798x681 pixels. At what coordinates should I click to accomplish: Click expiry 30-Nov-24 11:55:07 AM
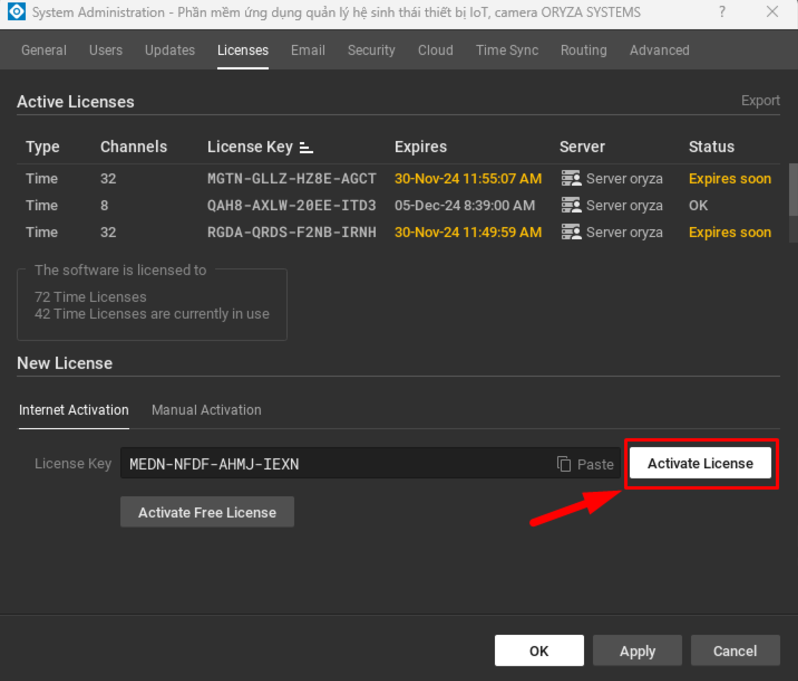(468, 179)
